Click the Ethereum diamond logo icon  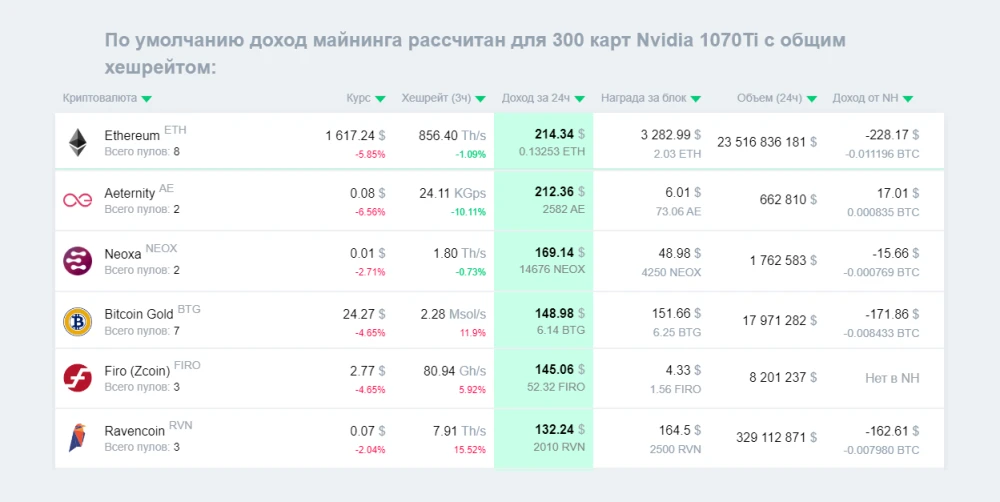click(x=78, y=142)
